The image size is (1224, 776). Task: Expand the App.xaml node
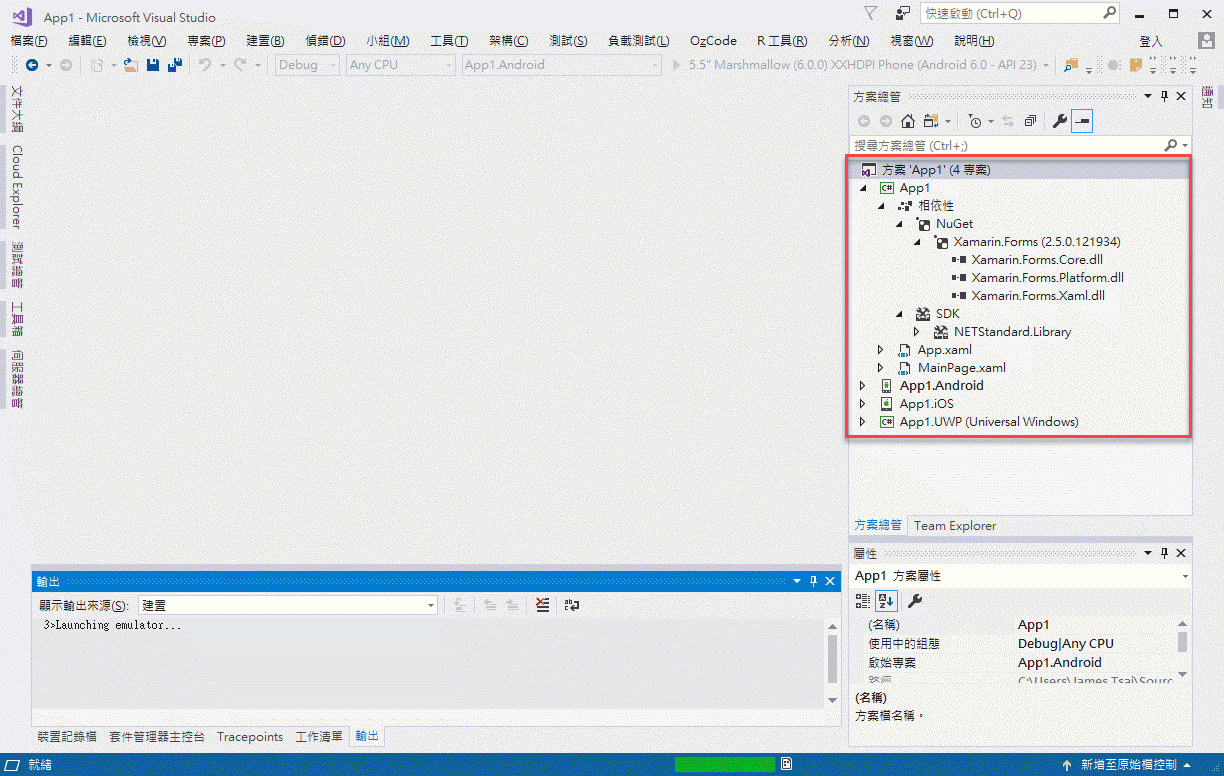881,350
